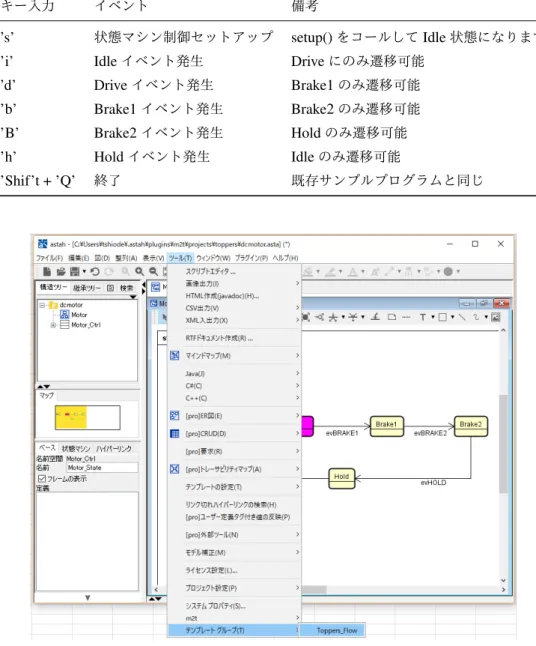Viewport: 536px width, 646px height.
Task: Open the 整列(A) menu
Action: 126,258
